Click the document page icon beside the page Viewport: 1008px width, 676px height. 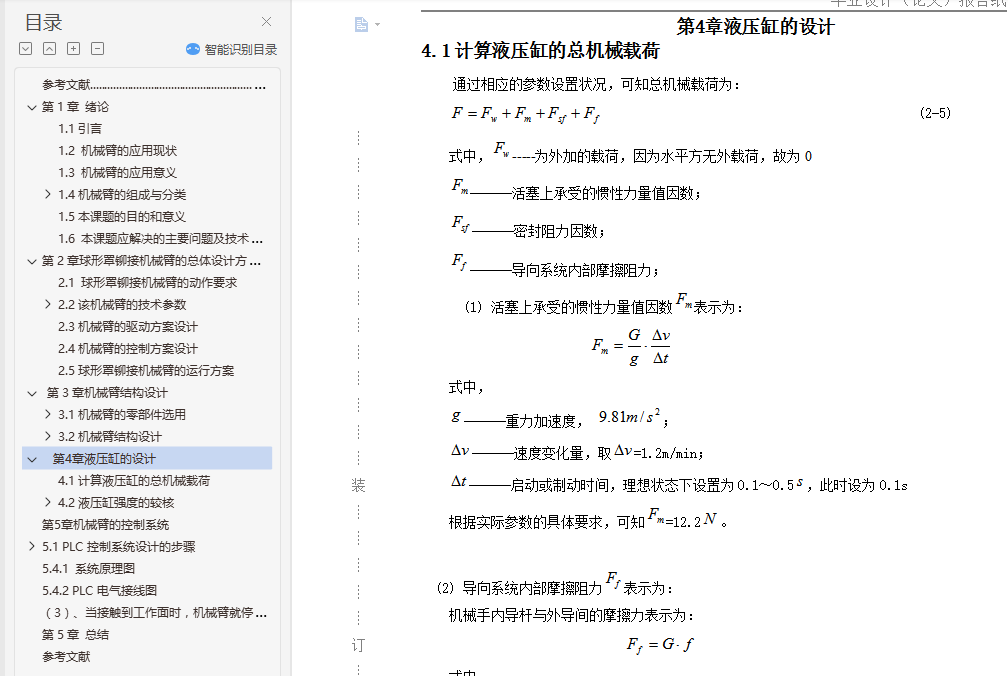[x=361, y=24]
